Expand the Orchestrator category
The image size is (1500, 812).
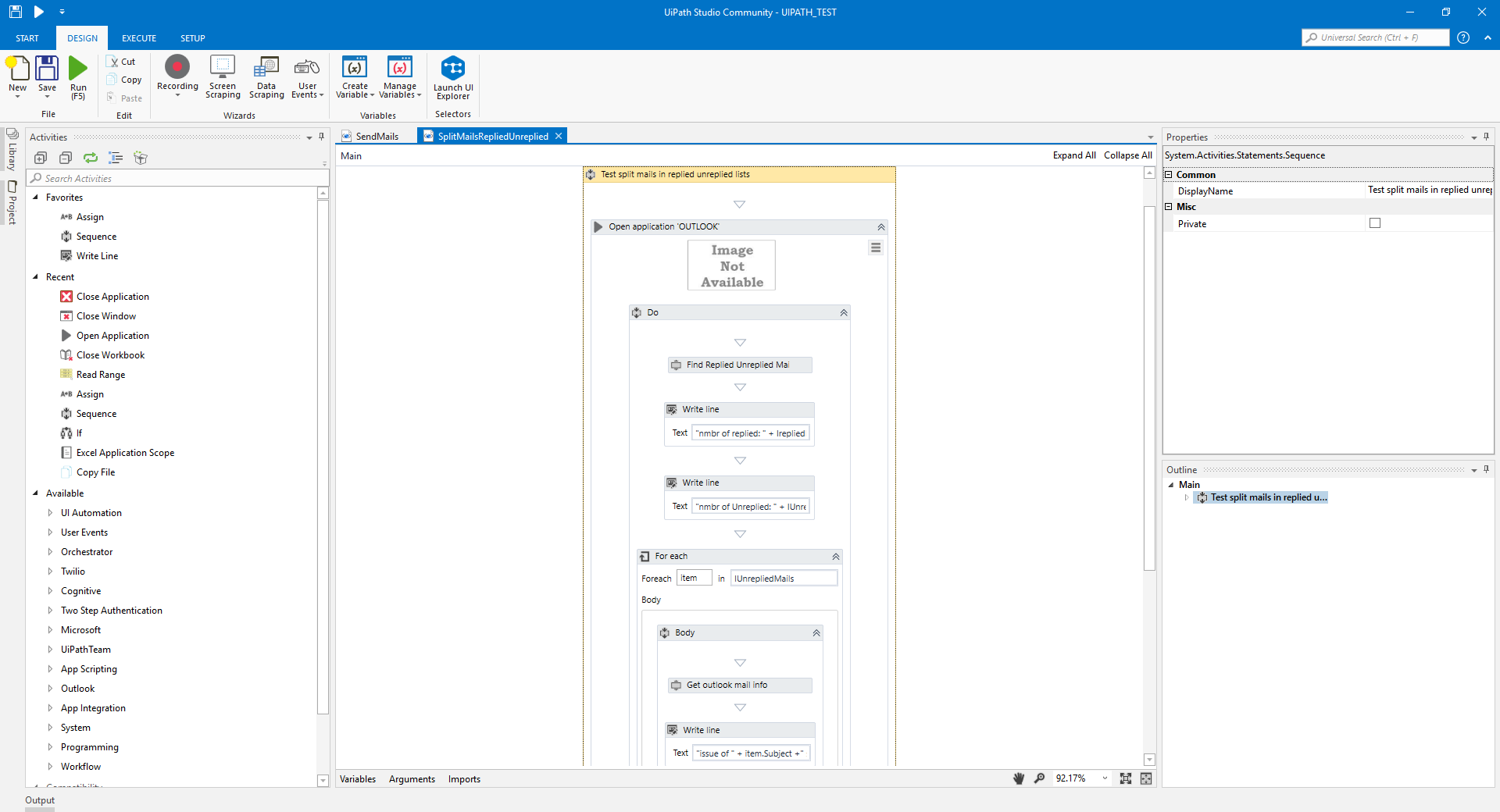pos(50,552)
